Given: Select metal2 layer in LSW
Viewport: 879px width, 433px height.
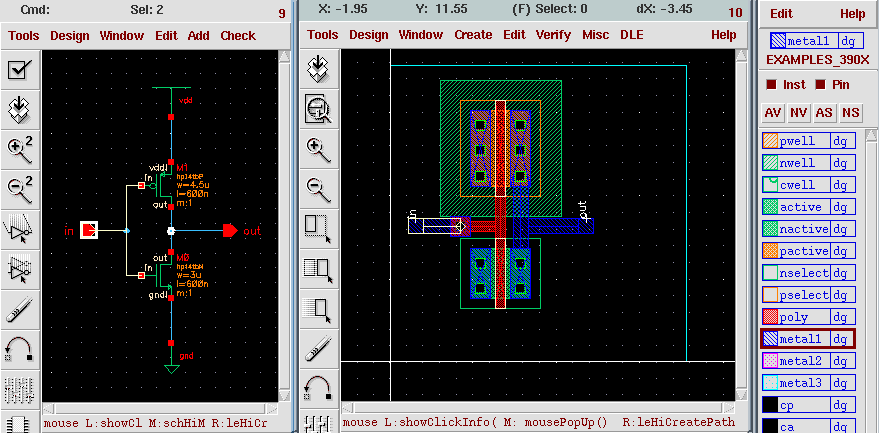Looking at the screenshot, I should (x=808, y=361).
